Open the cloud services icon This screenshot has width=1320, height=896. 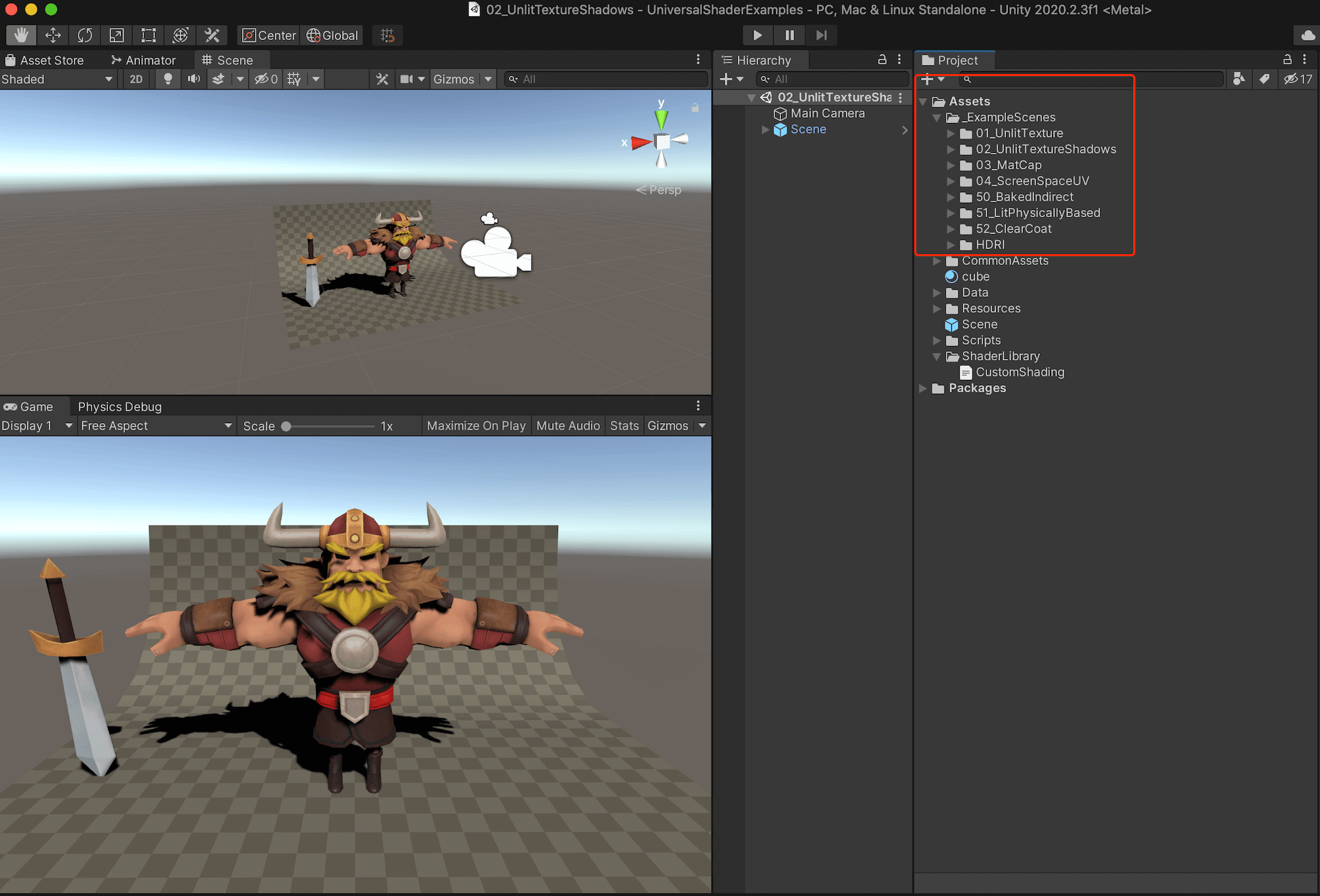point(1308,35)
